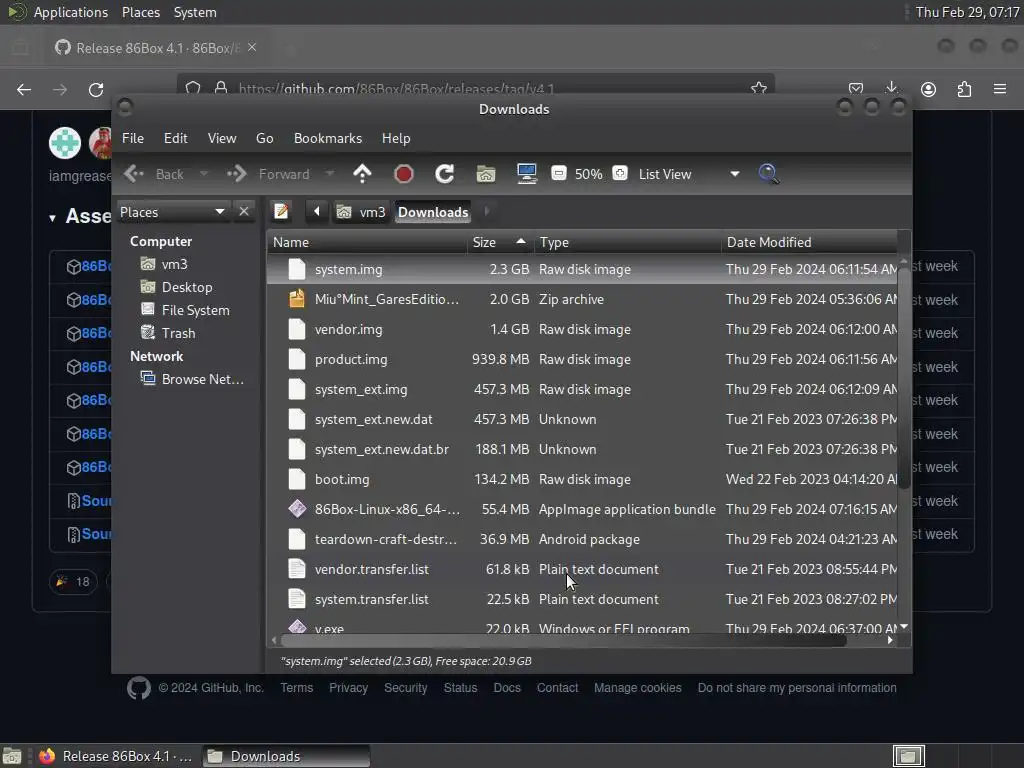1024x768 pixels.
Task: Sort by the Name column header
Action: coord(367,242)
